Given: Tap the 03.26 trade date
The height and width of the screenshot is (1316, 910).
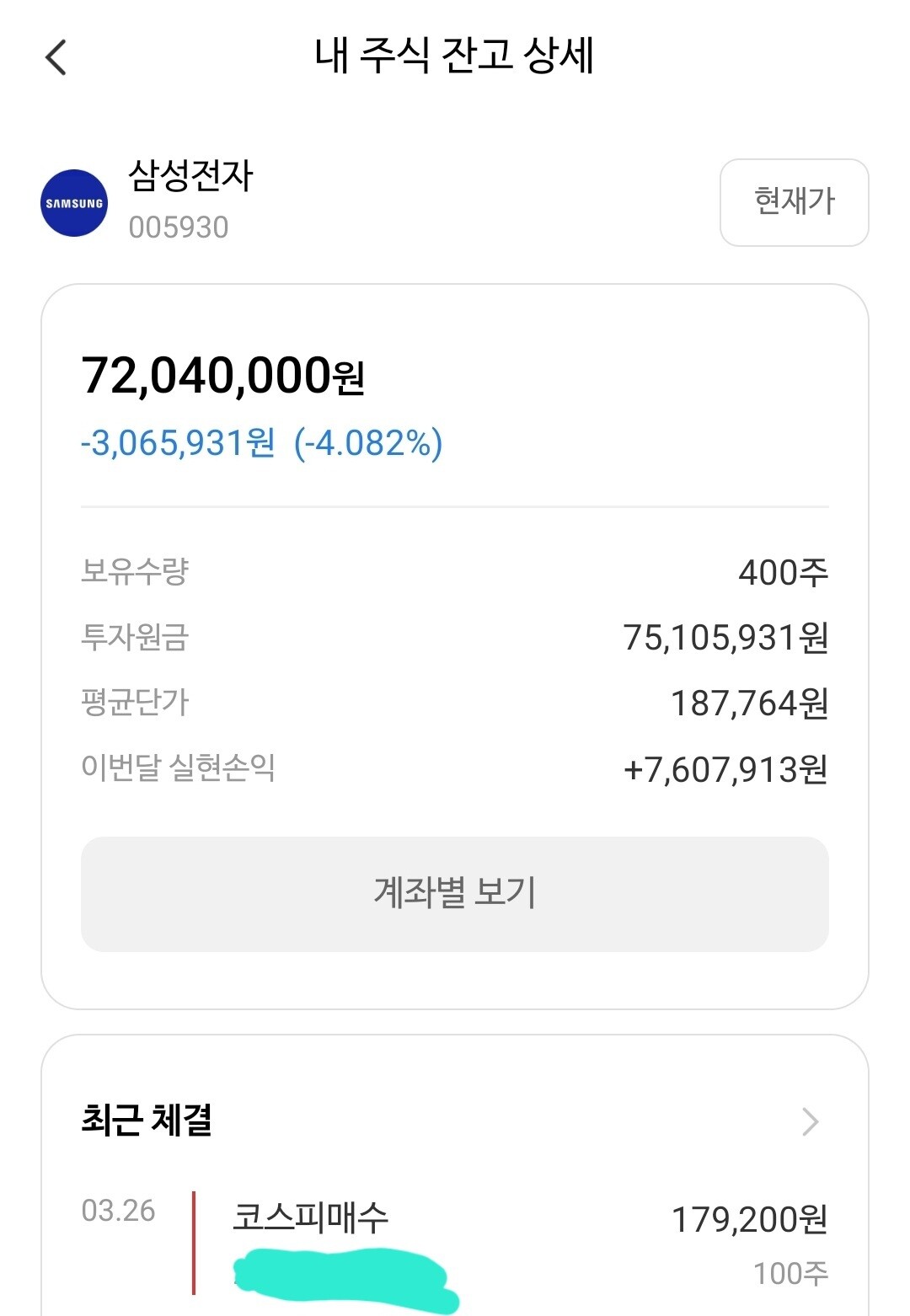Looking at the screenshot, I should pos(118,1211).
